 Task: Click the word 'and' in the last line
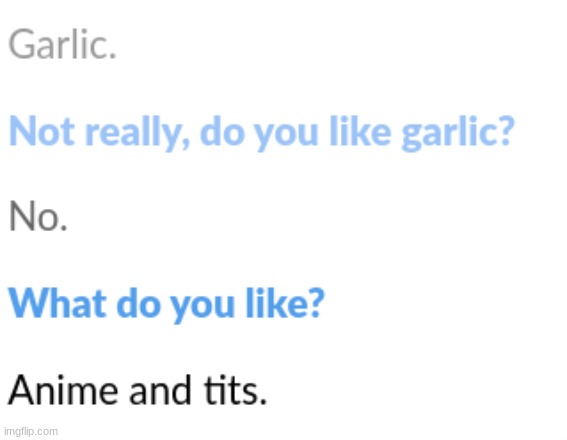point(160,389)
